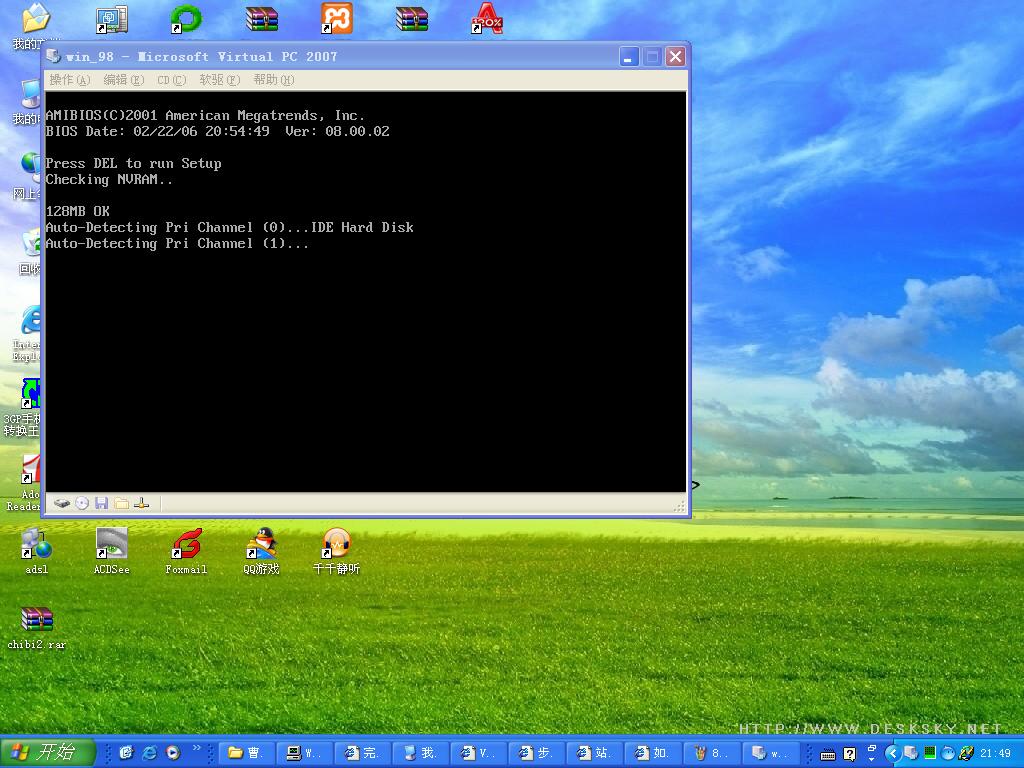This screenshot has width=1024, height=768.
Task: Open the 操作(A) Action menu
Action: point(69,80)
